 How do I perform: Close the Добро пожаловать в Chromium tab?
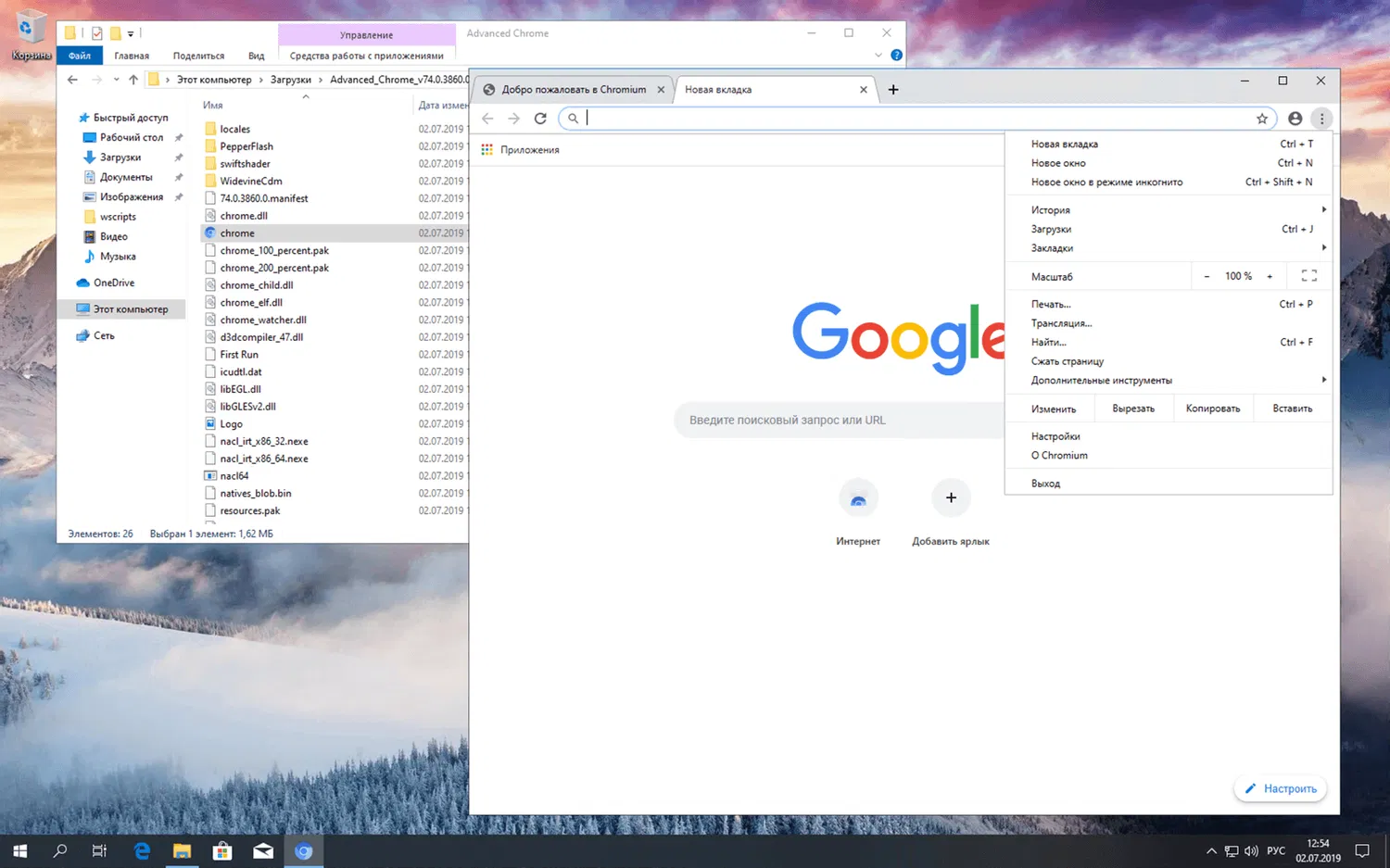point(661,90)
